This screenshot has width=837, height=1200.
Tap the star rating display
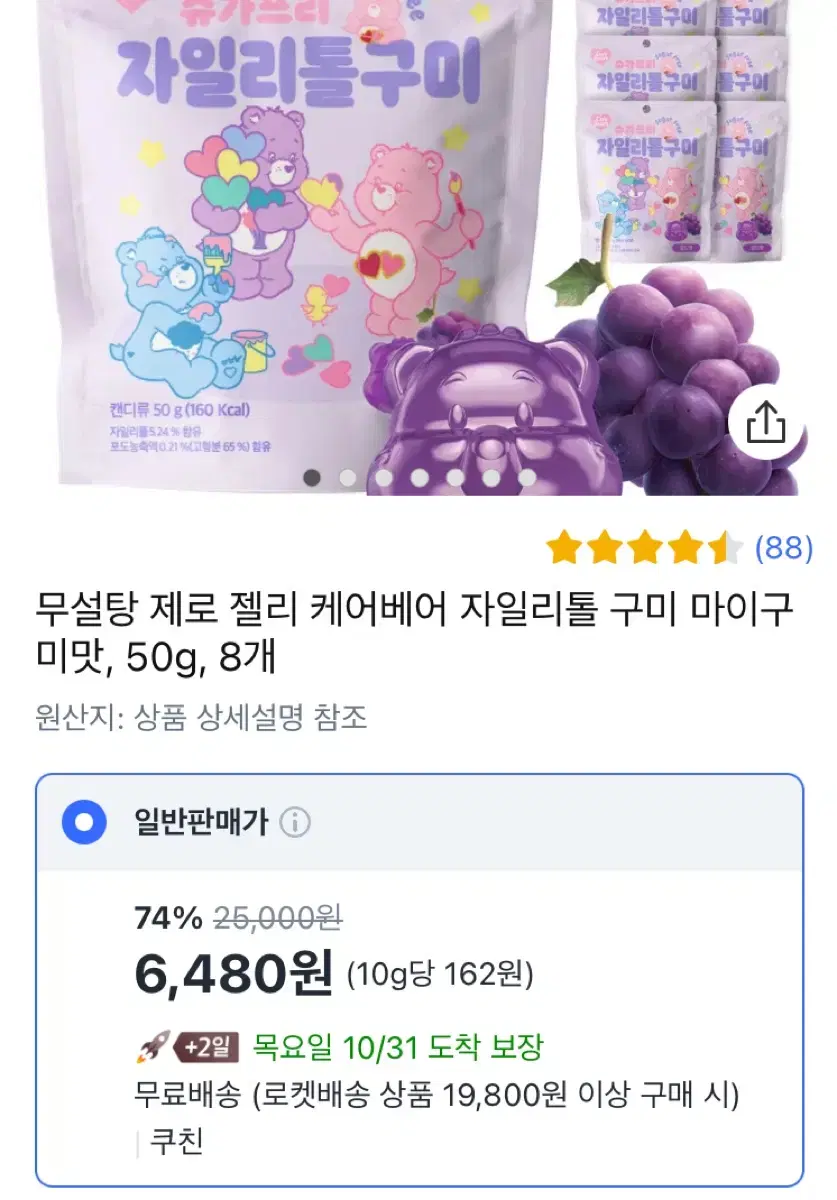(x=645, y=548)
